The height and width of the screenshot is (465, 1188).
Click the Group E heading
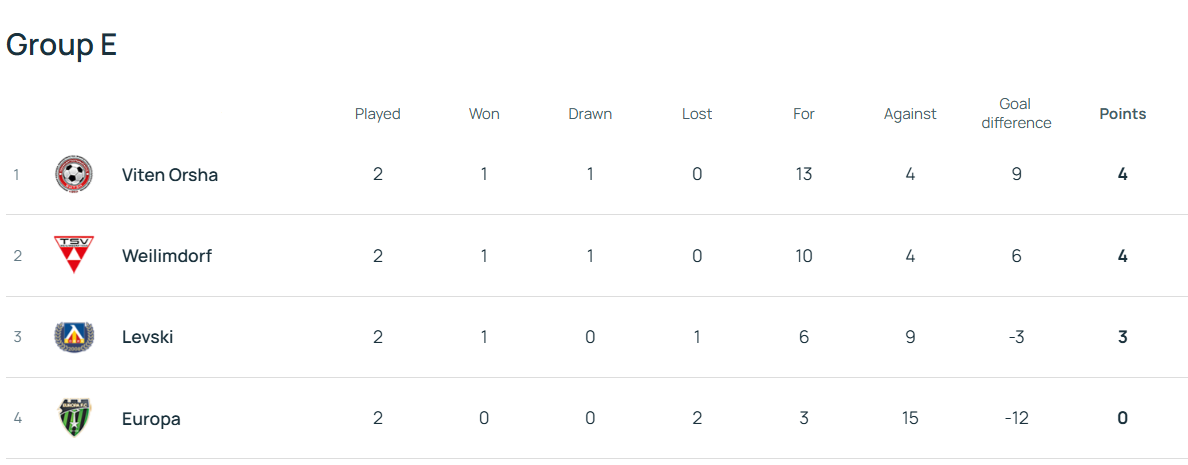click(x=62, y=45)
